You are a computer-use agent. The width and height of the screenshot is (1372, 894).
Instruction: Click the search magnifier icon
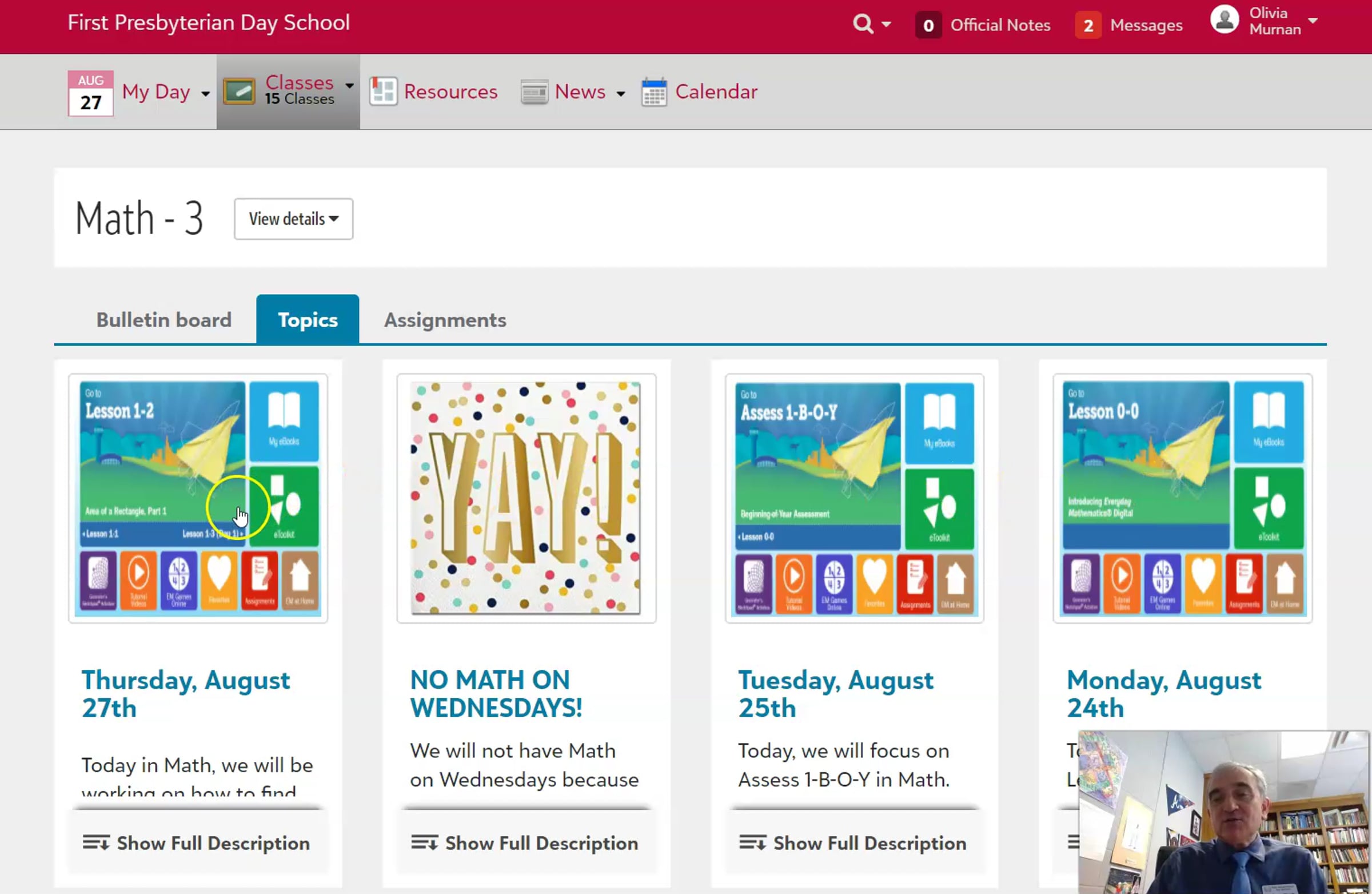pyautogui.click(x=863, y=24)
